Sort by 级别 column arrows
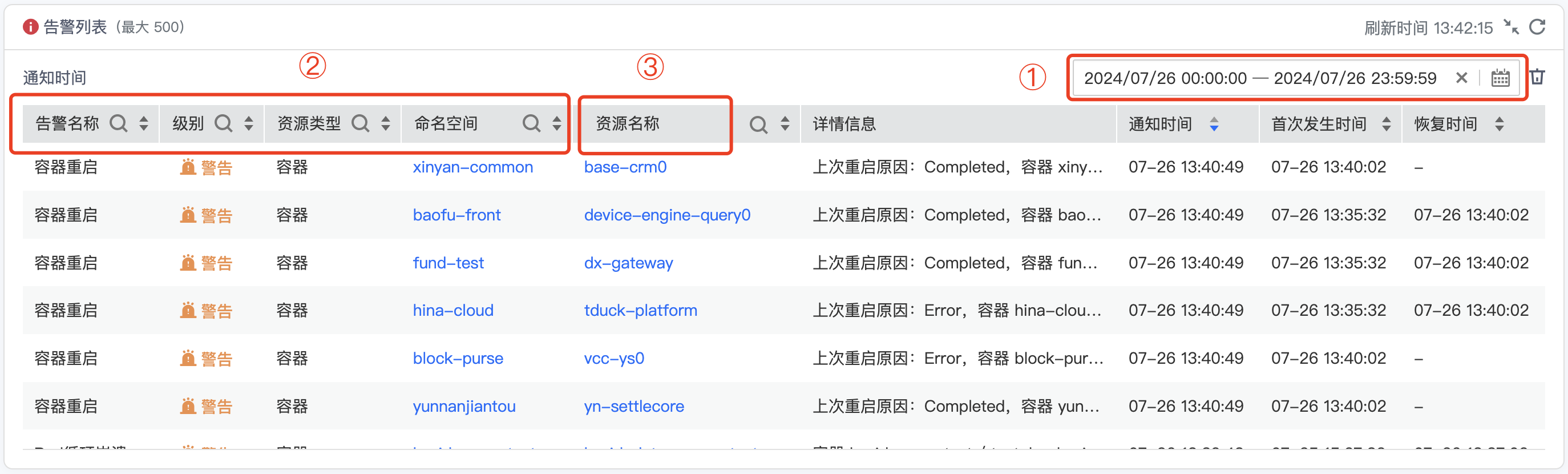This screenshot has height=474, width=1568. click(248, 124)
